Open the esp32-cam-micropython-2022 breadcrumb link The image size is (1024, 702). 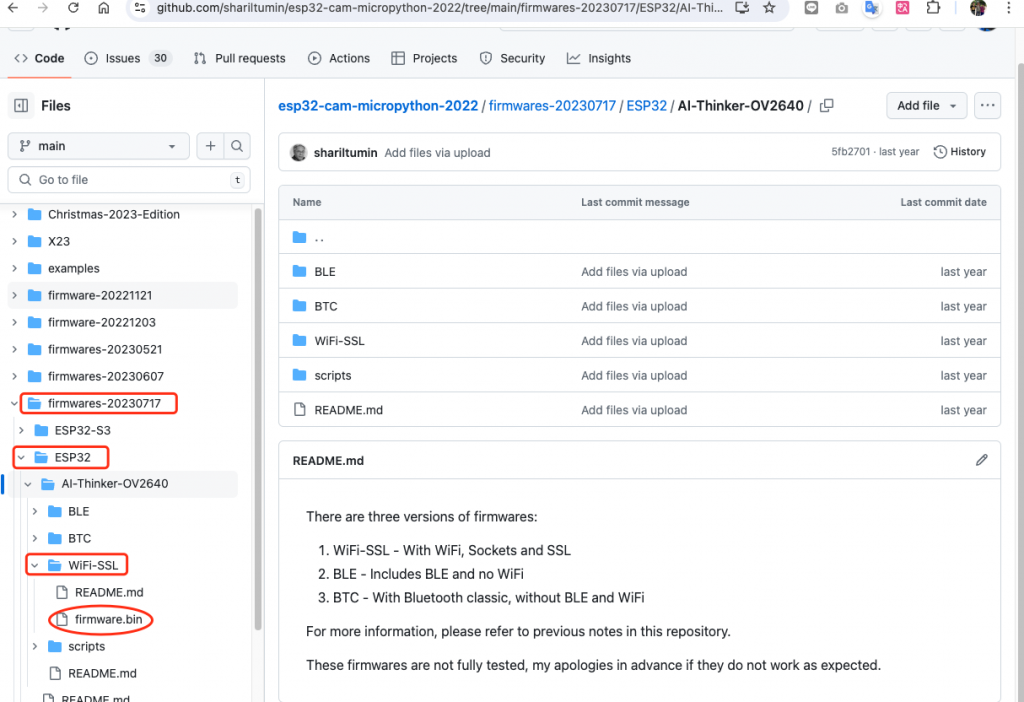378,106
